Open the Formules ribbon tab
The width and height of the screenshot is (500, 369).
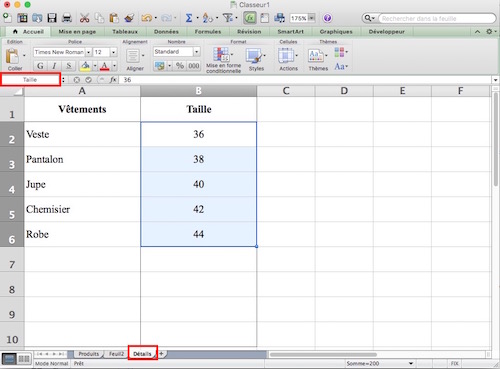(x=208, y=32)
